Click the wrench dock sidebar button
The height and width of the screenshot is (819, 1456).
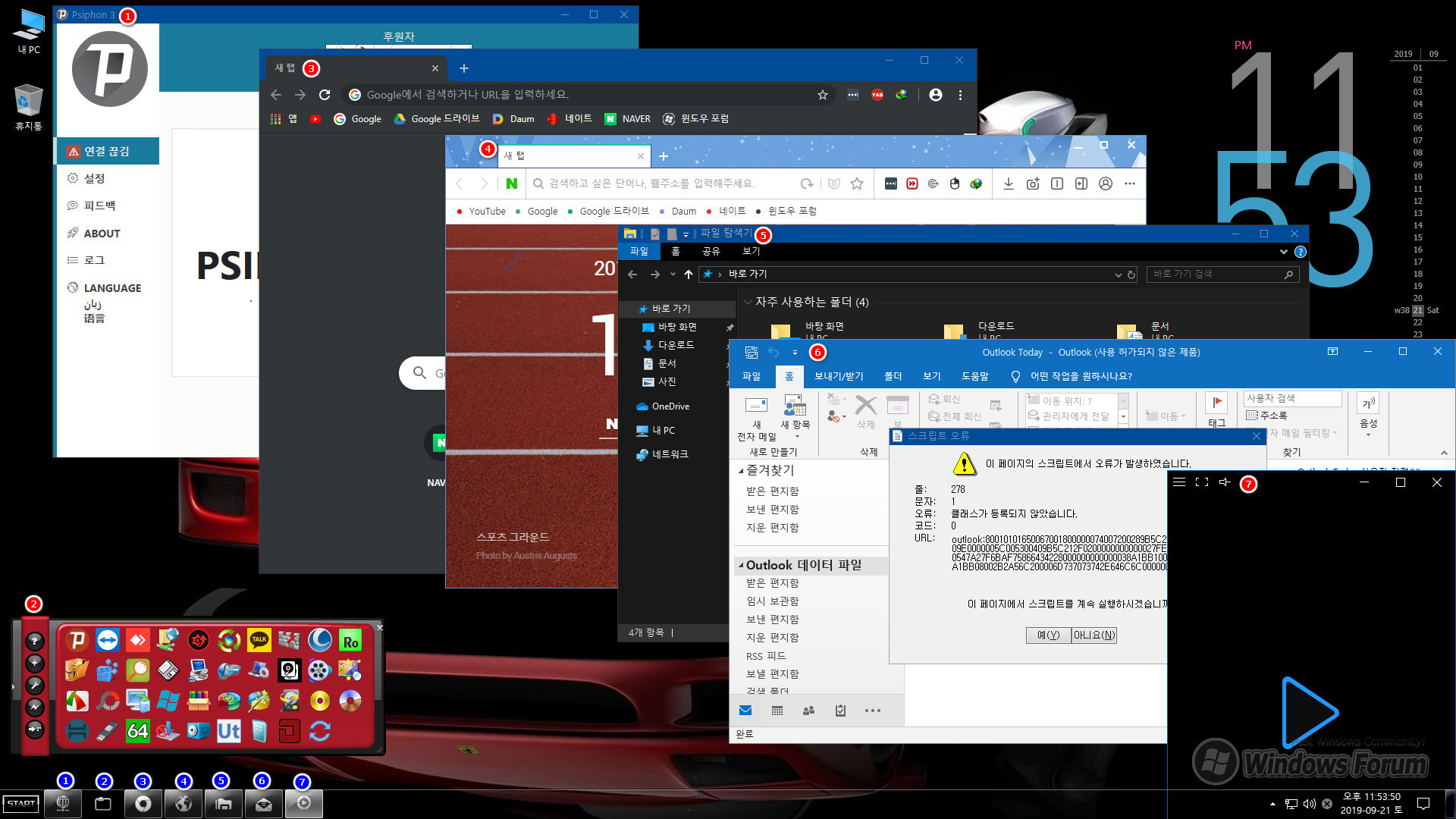(x=35, y=685)
